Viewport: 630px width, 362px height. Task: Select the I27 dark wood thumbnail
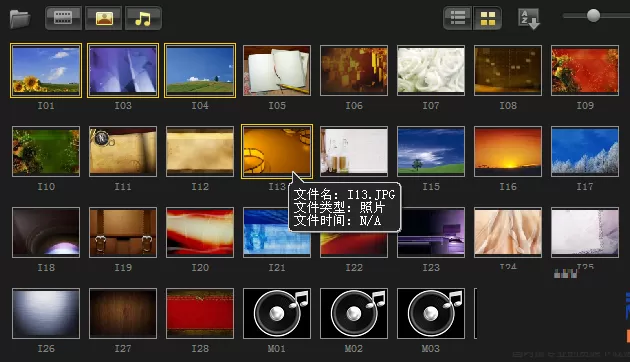(123, 313)
